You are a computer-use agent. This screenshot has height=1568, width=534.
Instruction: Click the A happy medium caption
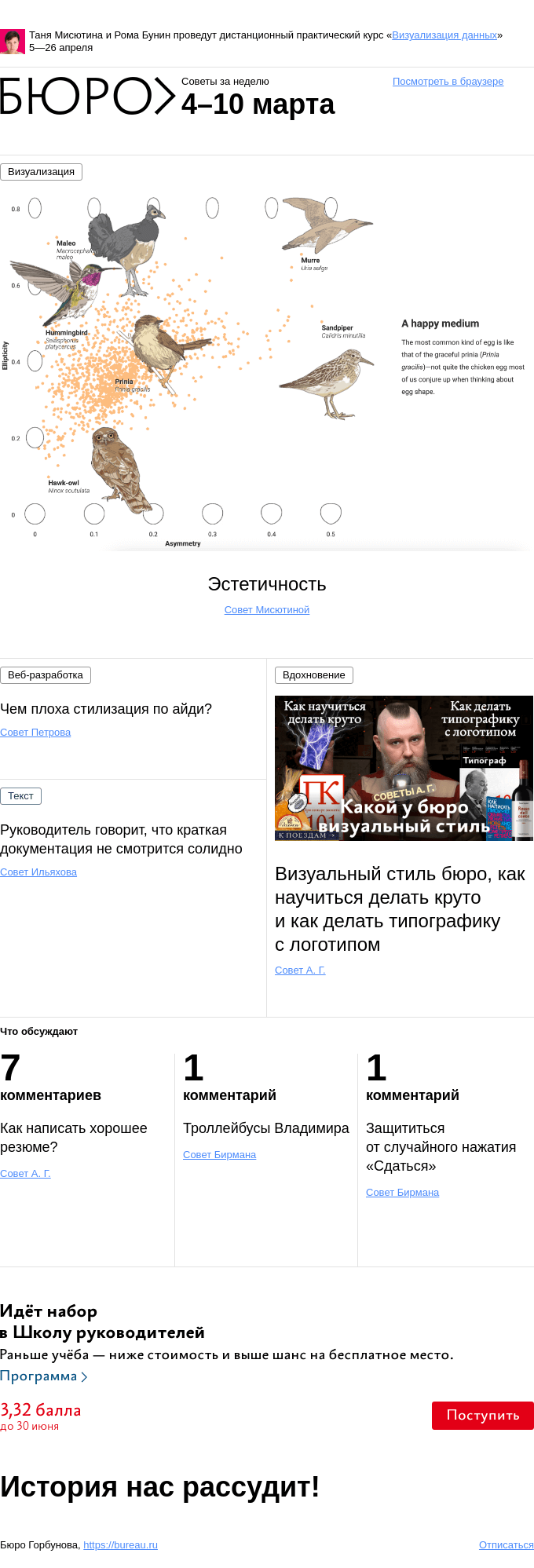click(x=440, y=323)
